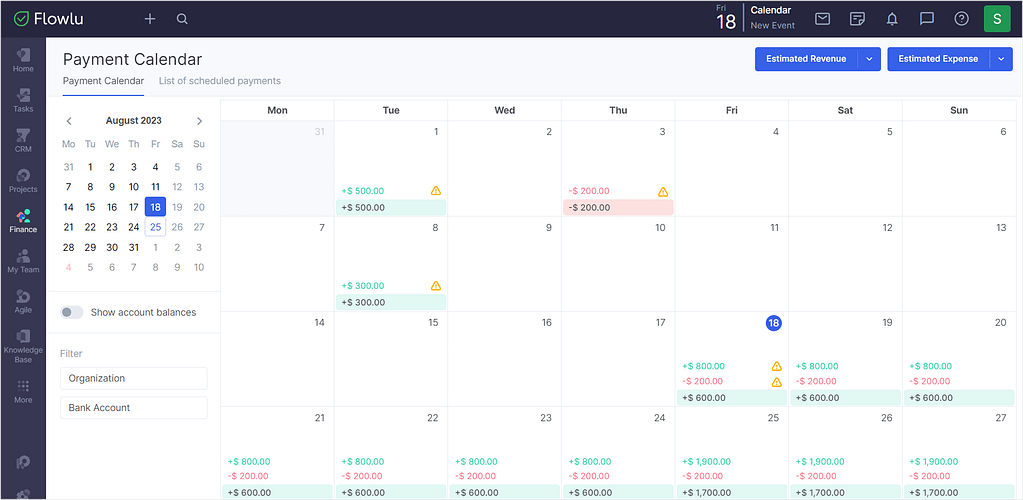
Task: Click +$ 800.00 revenue on August 23
Action: point(476,461)
